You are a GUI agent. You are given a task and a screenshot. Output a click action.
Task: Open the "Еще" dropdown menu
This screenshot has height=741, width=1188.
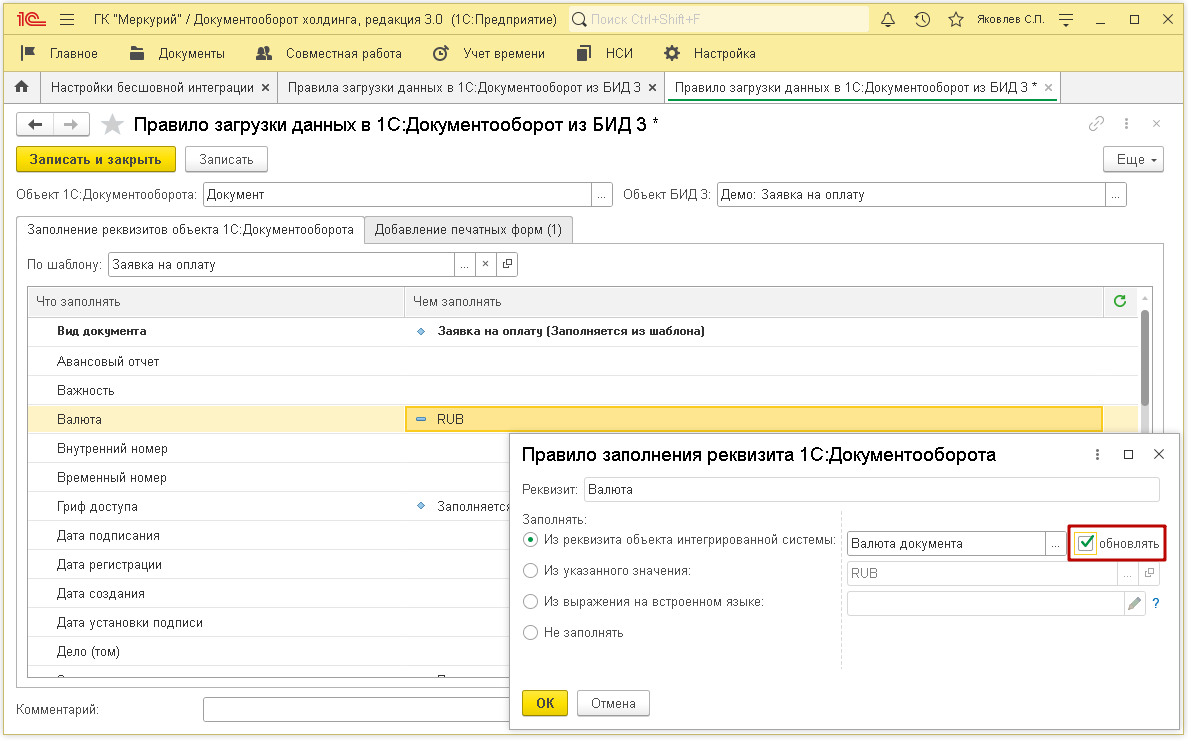[1134, 159]
